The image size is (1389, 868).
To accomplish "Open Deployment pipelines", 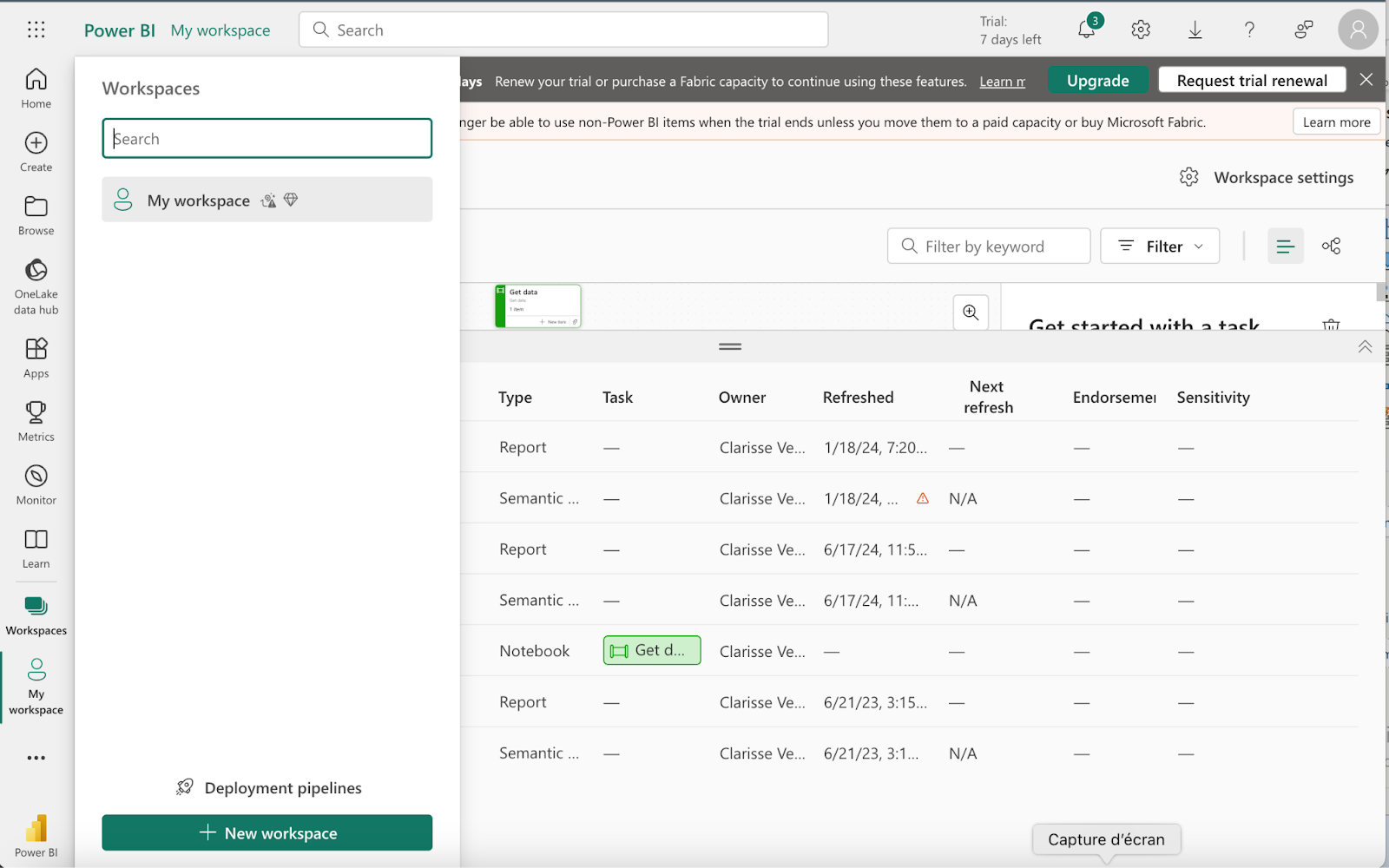I will [268, 787].
